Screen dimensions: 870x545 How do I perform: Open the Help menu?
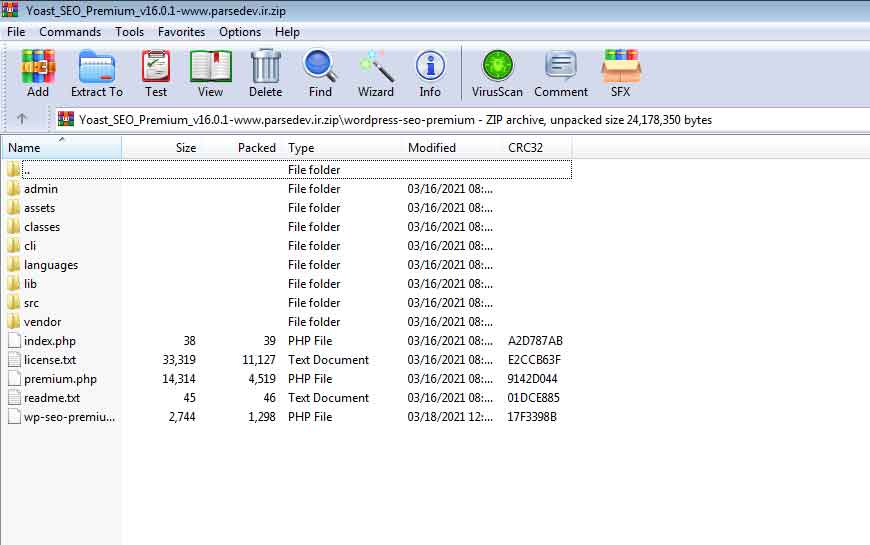(287, 32)
